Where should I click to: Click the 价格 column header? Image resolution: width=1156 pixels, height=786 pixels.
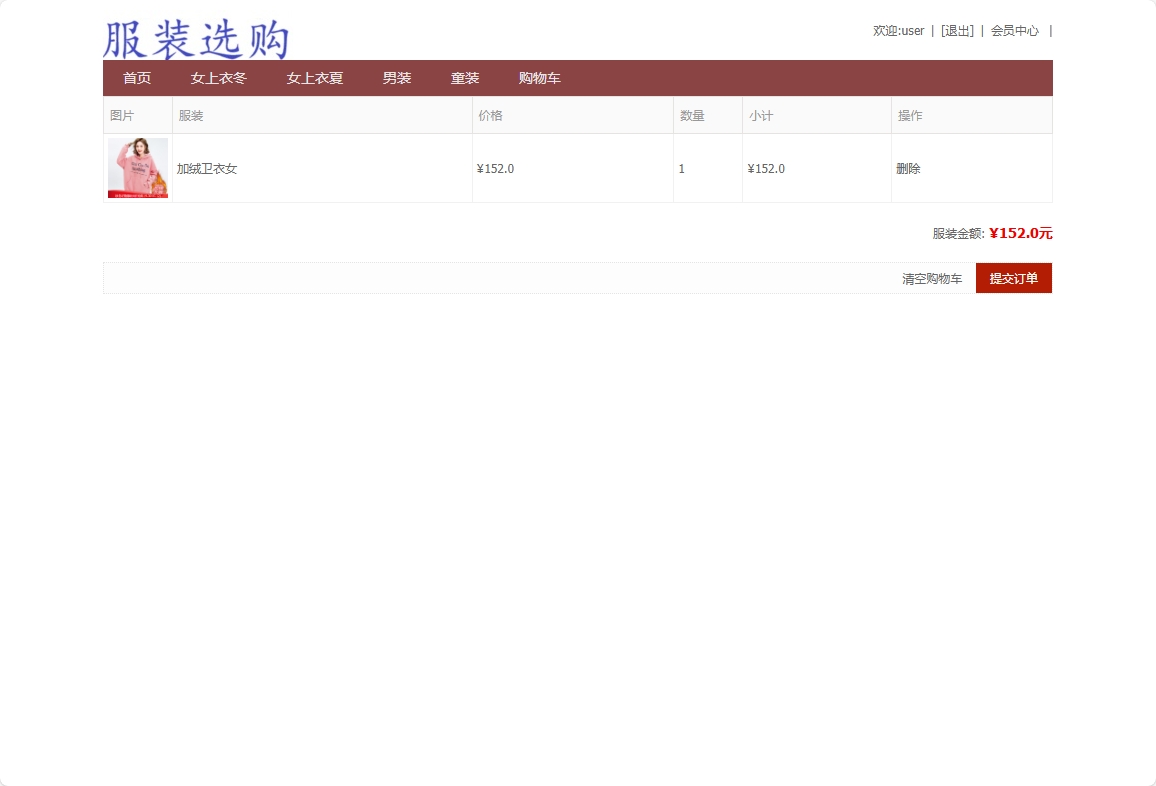[489, 115]
